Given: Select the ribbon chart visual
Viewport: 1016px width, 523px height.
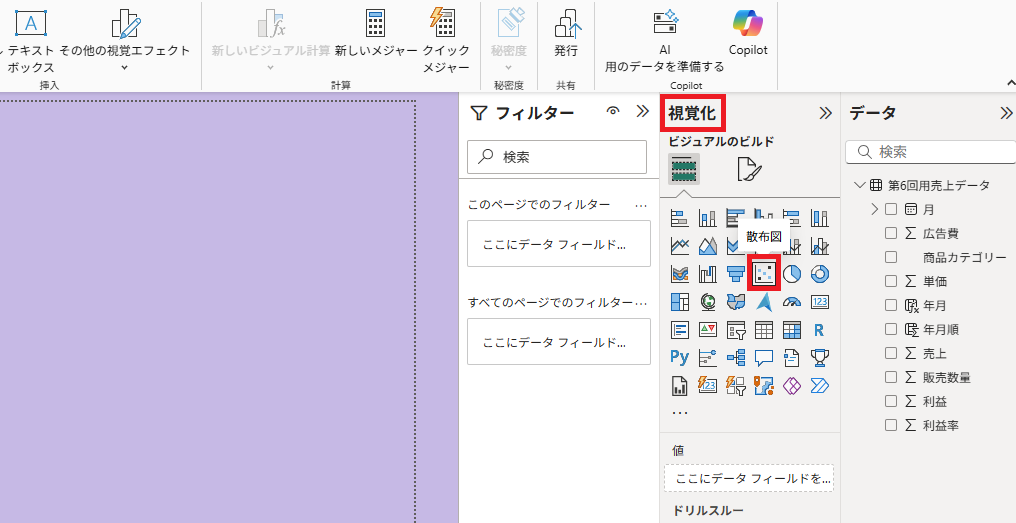Looking at the screenshot, I should (679, 274).
